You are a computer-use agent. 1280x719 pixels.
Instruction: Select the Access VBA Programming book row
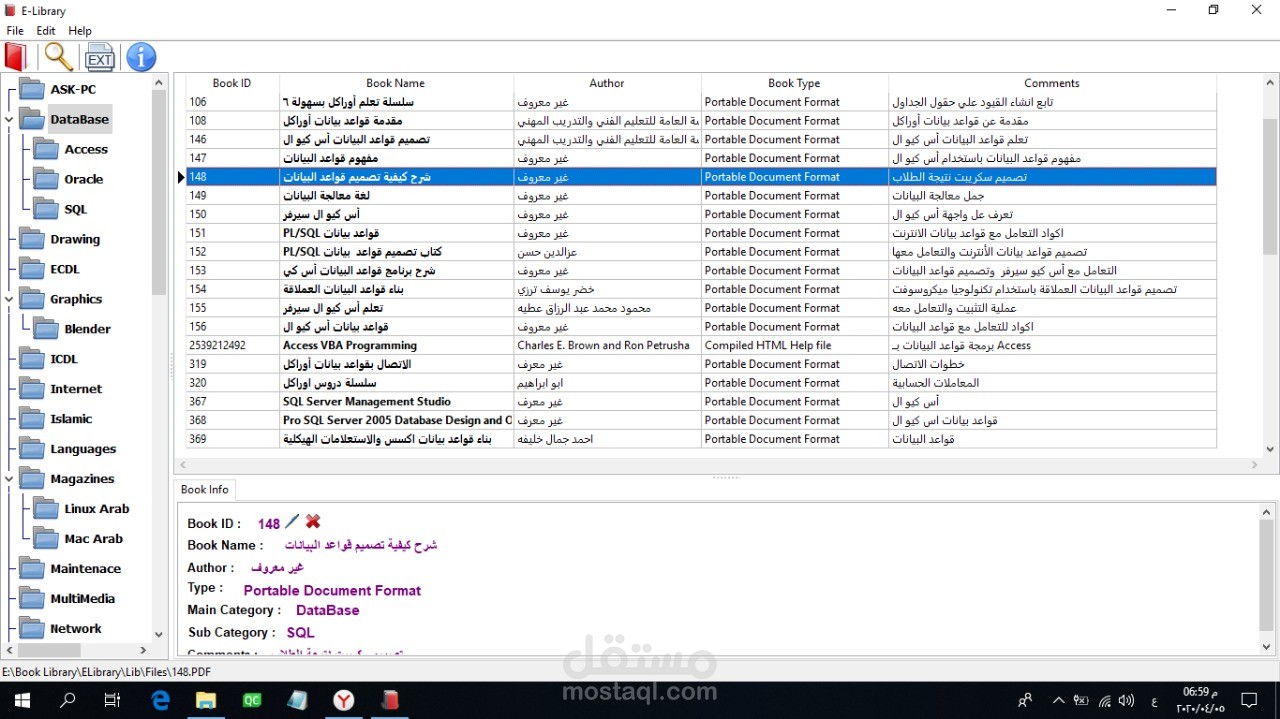tap(701, 345)
